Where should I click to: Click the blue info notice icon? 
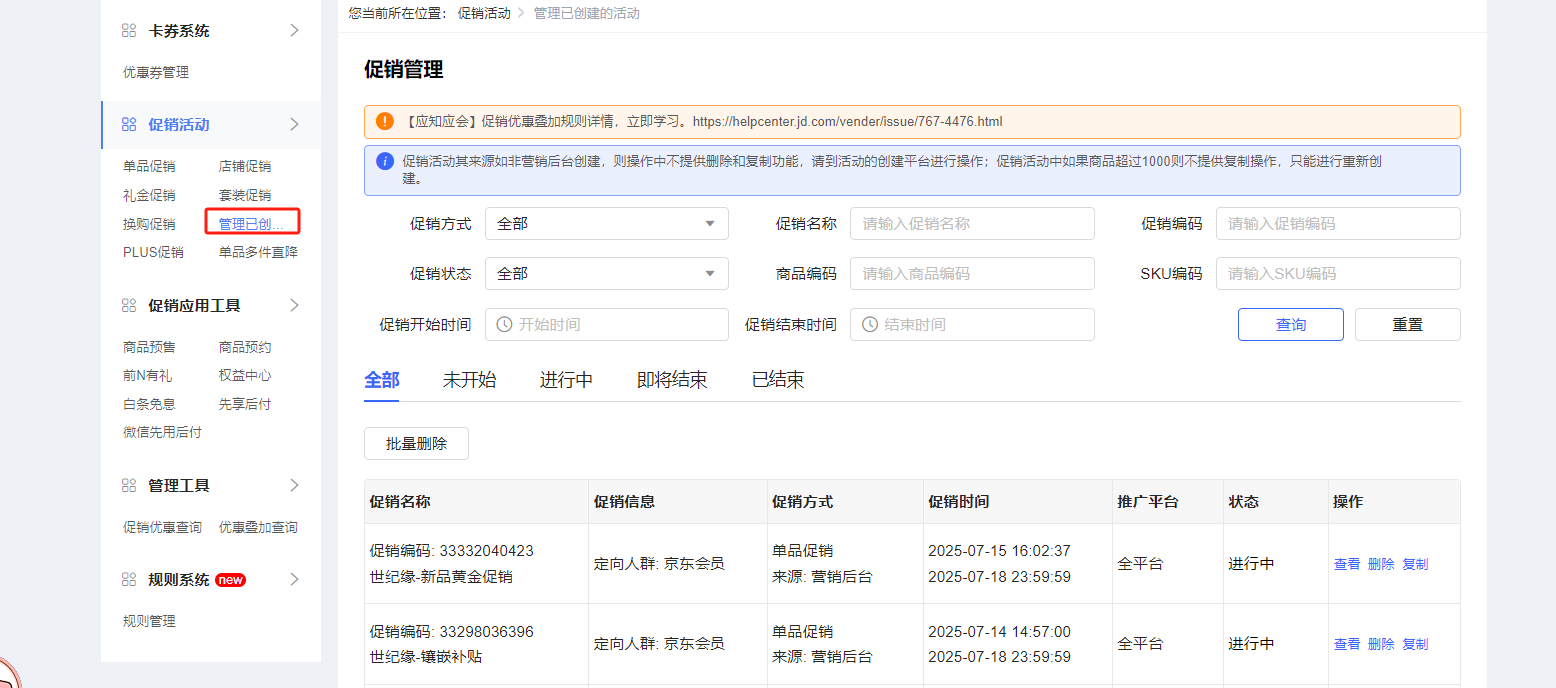(385, 161)
